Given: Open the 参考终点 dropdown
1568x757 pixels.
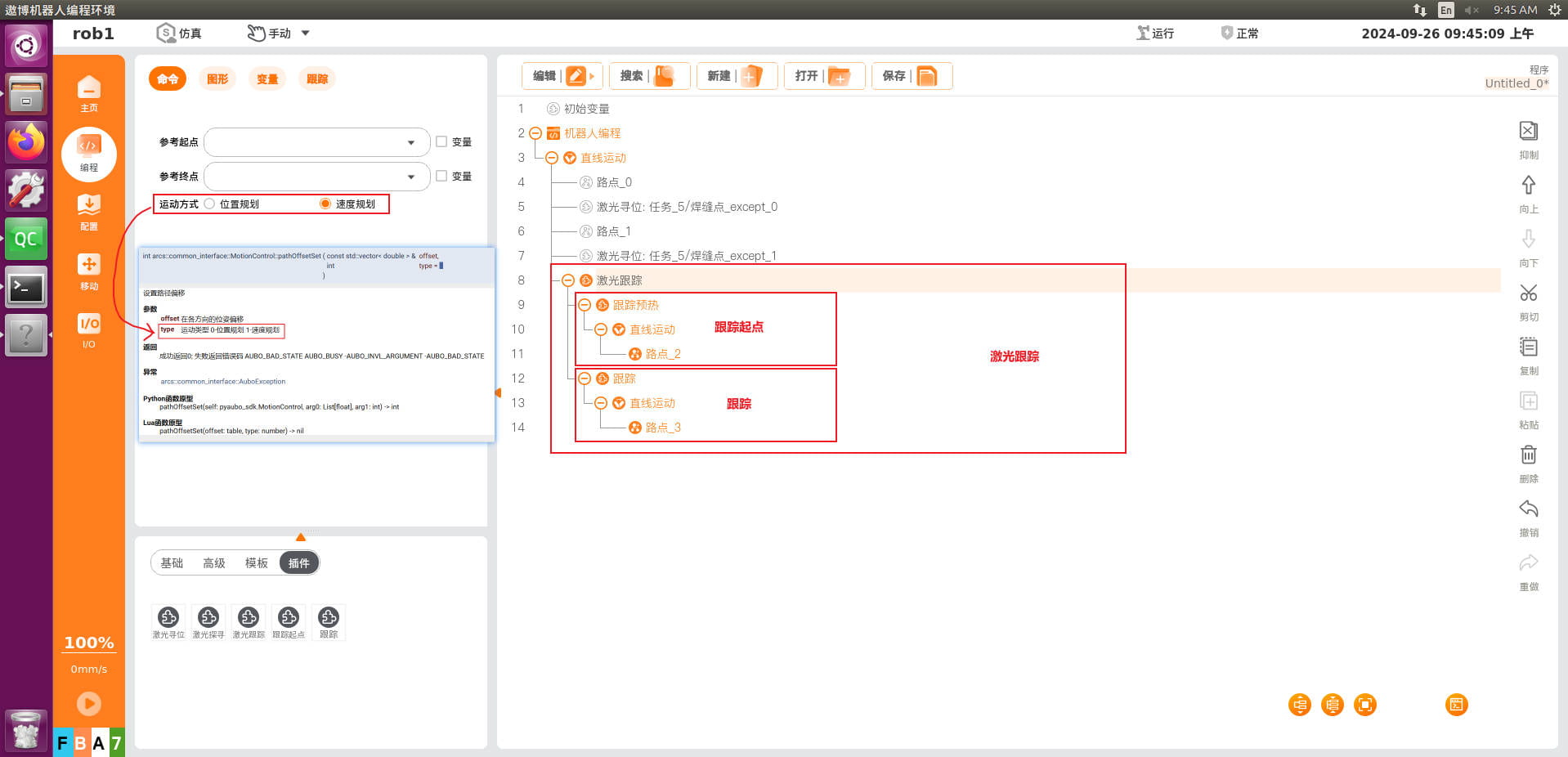Looking at the screenshot, I should [317, 177].
